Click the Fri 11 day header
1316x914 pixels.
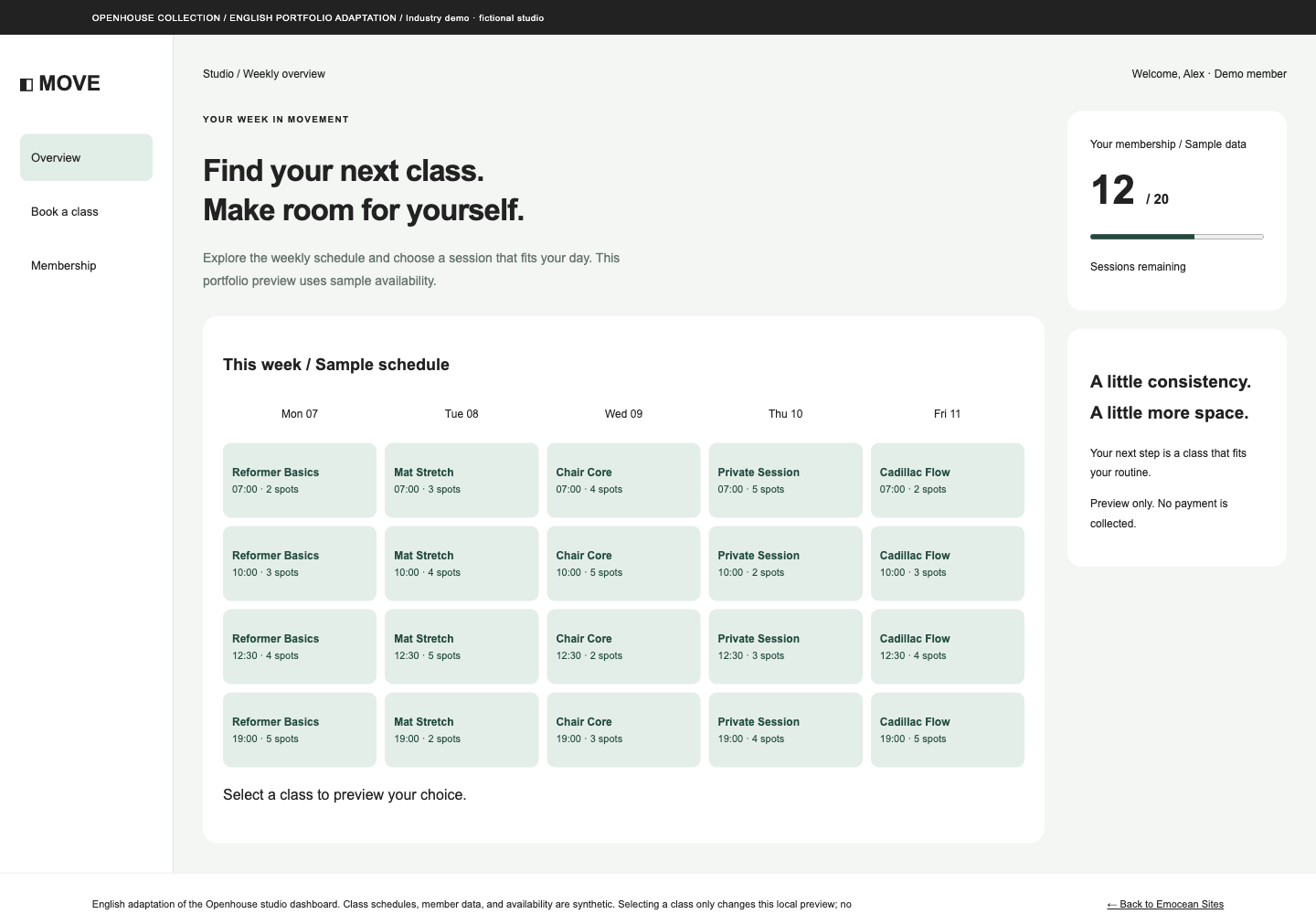[x=948, y=414]
